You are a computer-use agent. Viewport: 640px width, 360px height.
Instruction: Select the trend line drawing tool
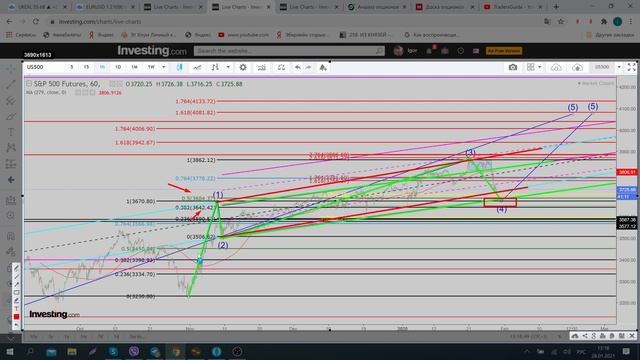point(11,84)
